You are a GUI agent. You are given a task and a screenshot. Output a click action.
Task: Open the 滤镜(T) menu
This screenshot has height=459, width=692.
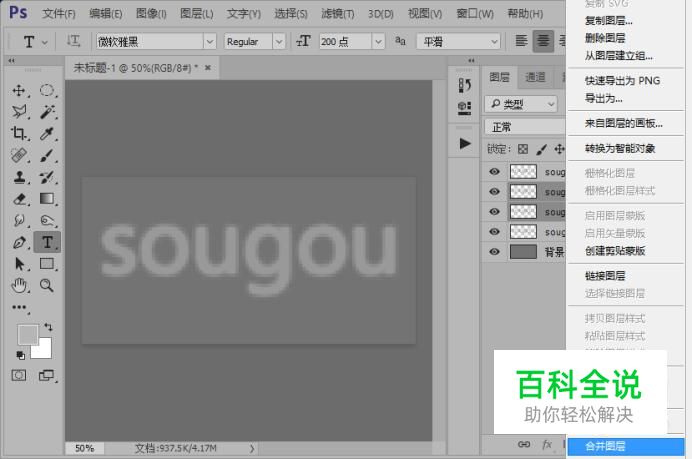click(338, 14)
